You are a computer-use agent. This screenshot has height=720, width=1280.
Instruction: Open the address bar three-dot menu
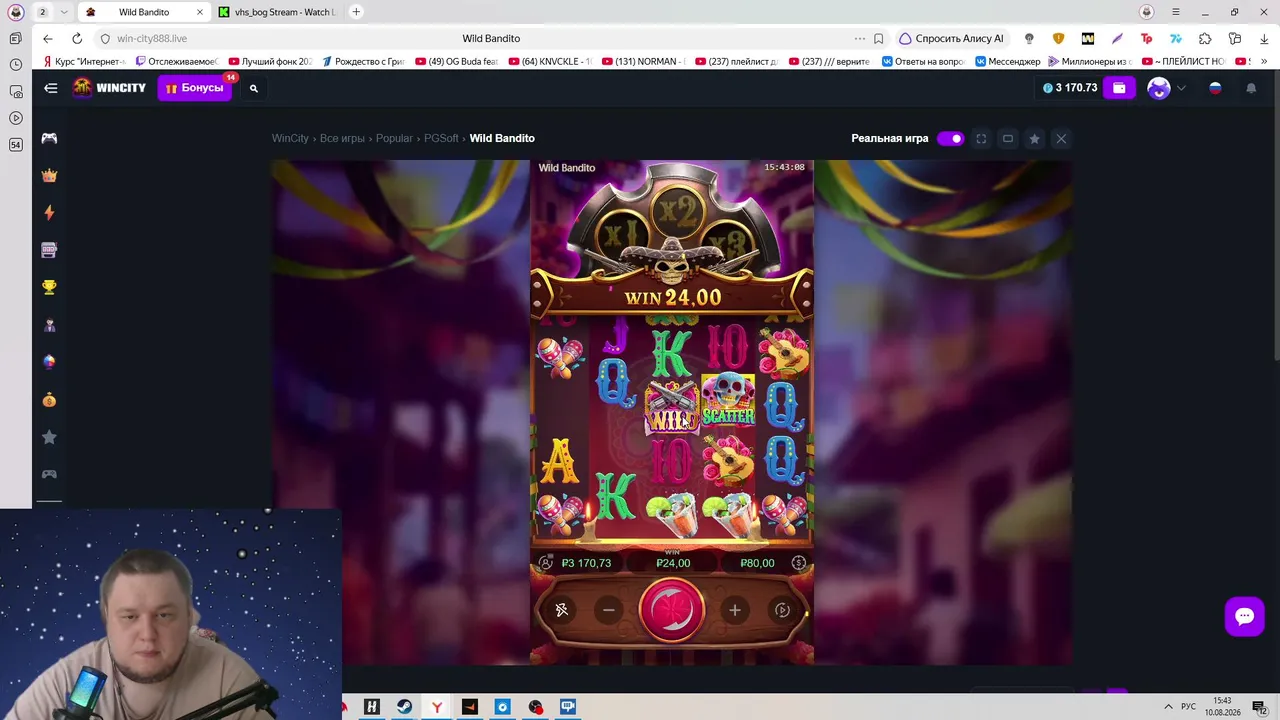(859, 39)
